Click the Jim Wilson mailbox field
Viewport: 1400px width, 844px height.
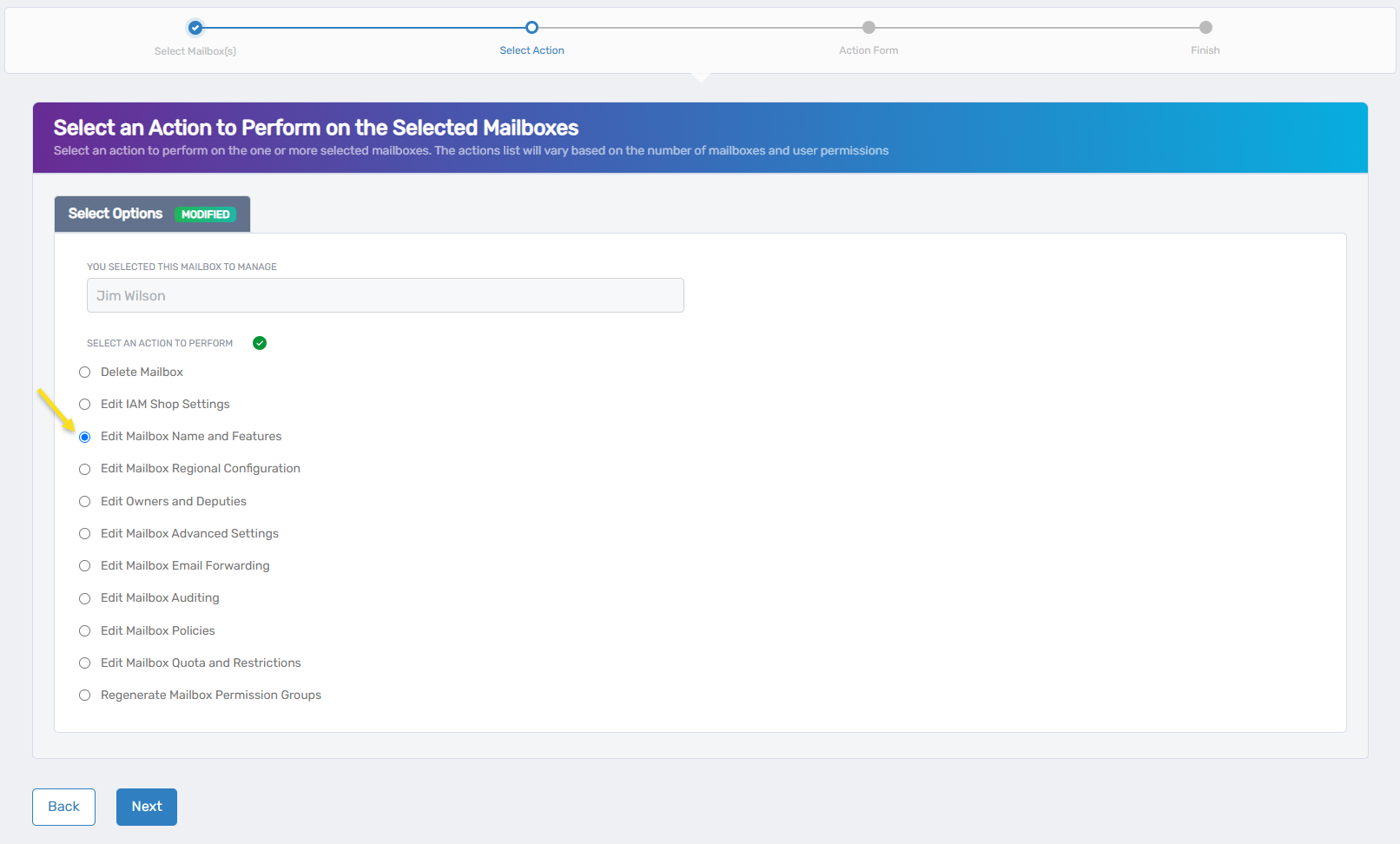click(x=385, y=295)
